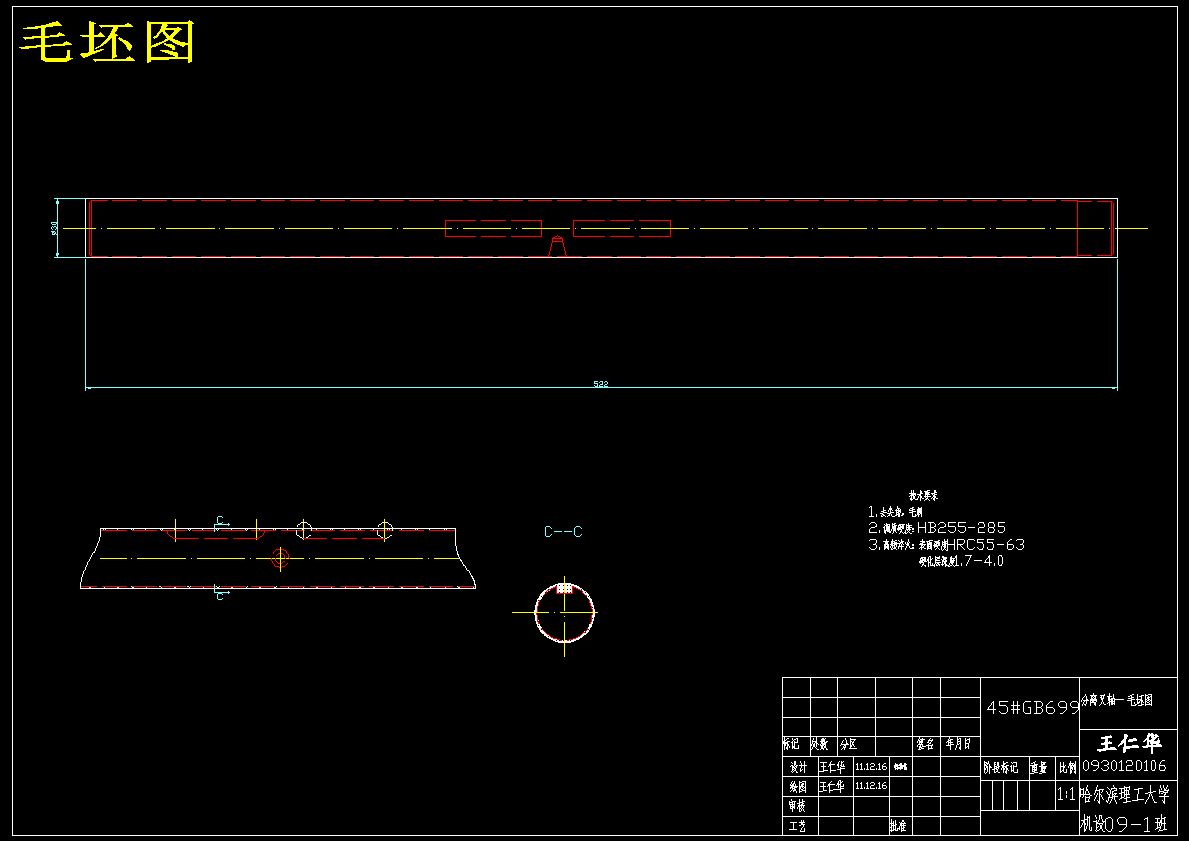This screenshot has height=841, width=1189.
Task: Select the 比例 header cell
Action: 1067,768
